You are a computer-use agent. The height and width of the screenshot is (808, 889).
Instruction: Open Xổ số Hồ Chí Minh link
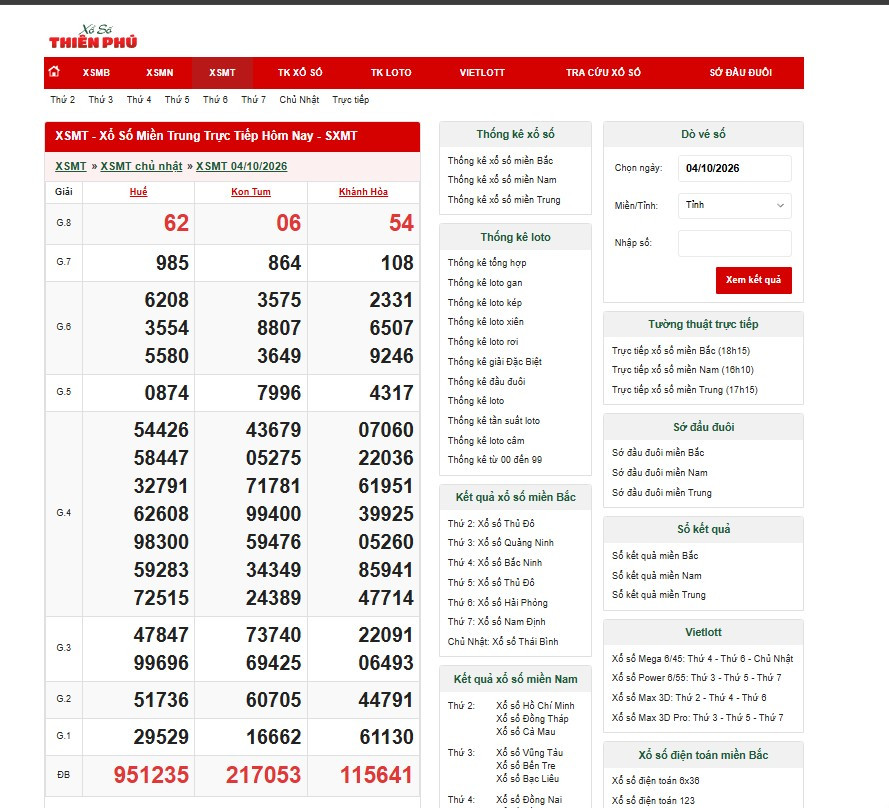pos(535,705)
